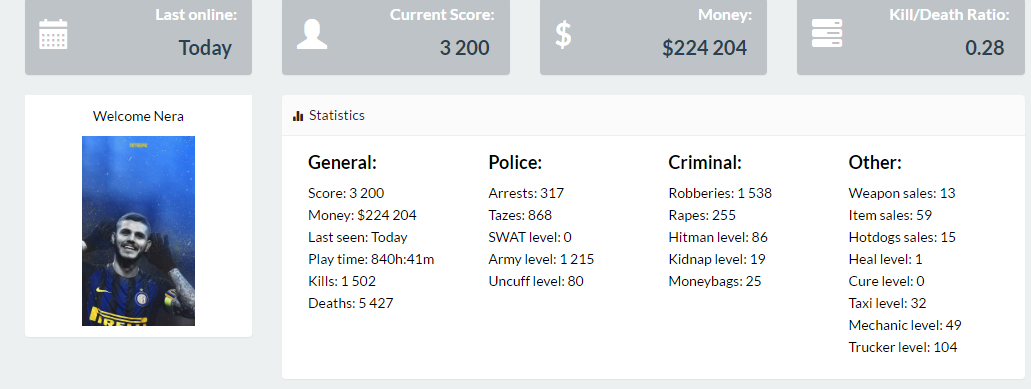Click the server stack icon for Kill/Death Ratio

(827, 33)
